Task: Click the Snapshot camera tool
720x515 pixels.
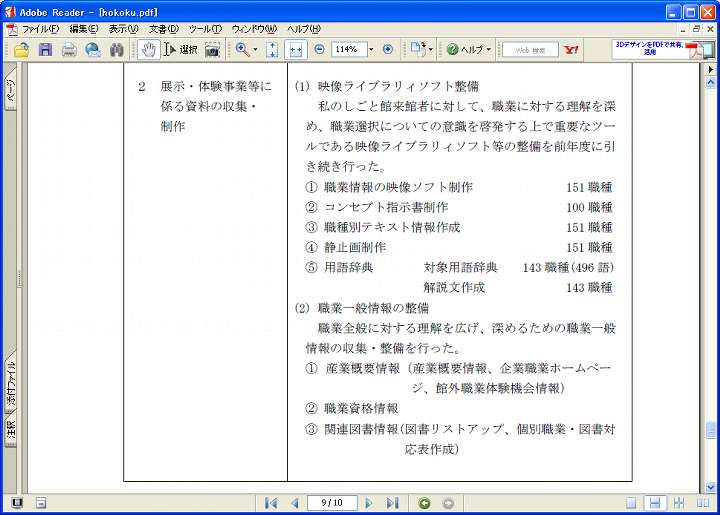Action: (x=212, y=49)
